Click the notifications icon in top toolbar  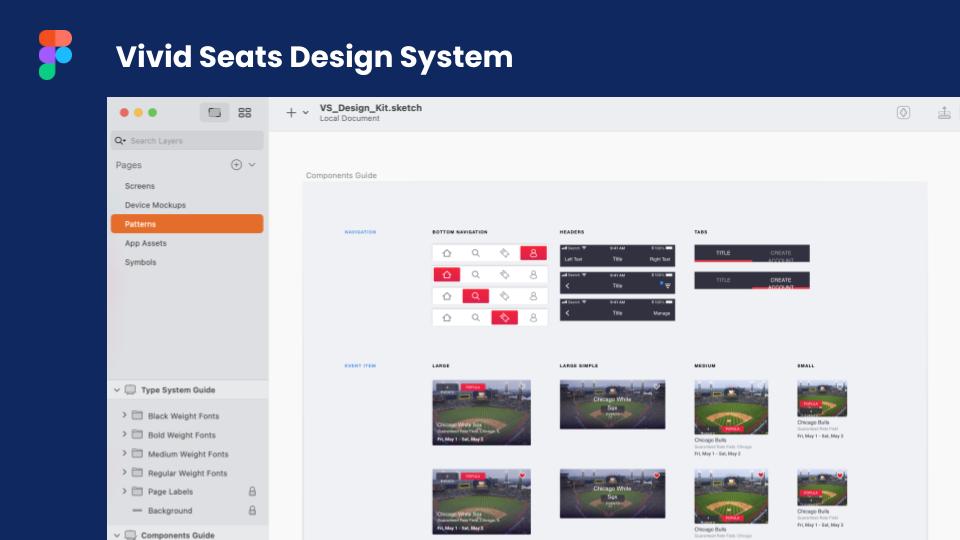click(903, 113)
